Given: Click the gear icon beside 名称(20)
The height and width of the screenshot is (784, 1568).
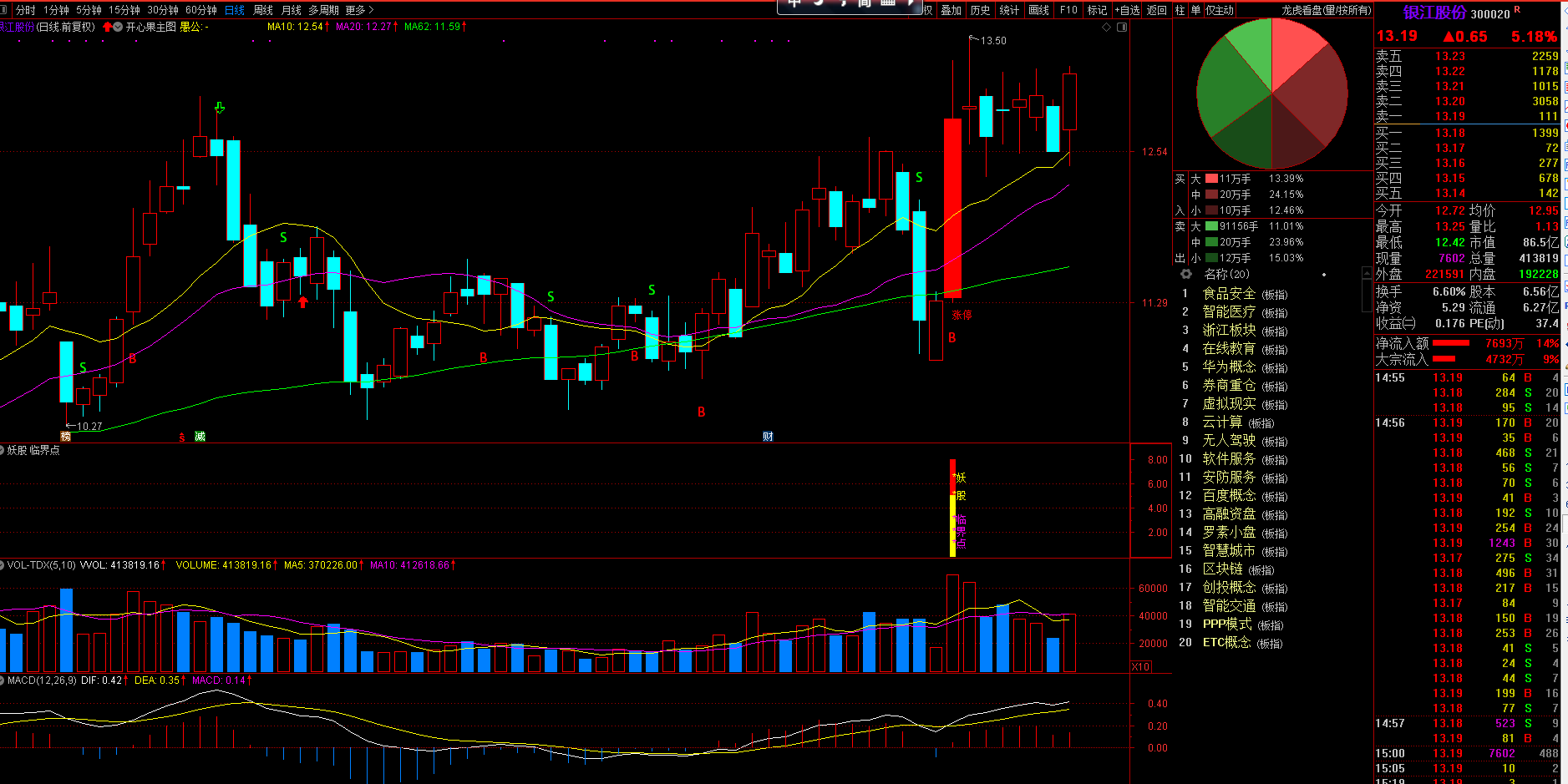Looking at the screenshot, I should [1185, 274].
